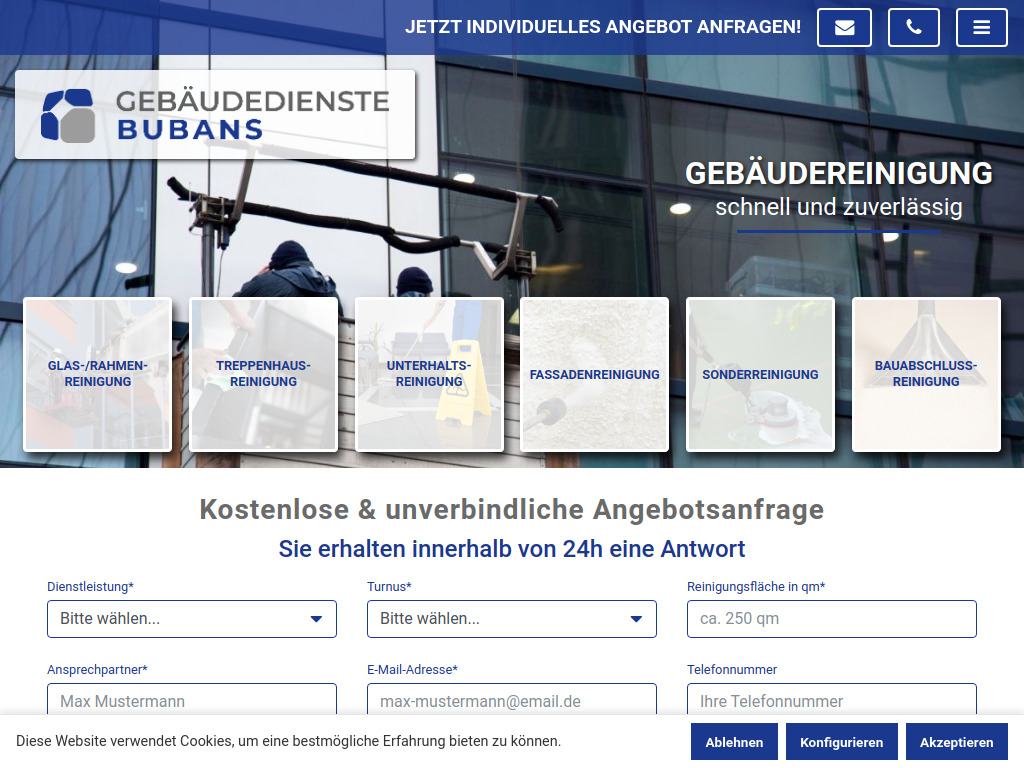The image size is (1024, 768).
Task: Open the Dienstleistung dropdown
Action: point(192,618)
